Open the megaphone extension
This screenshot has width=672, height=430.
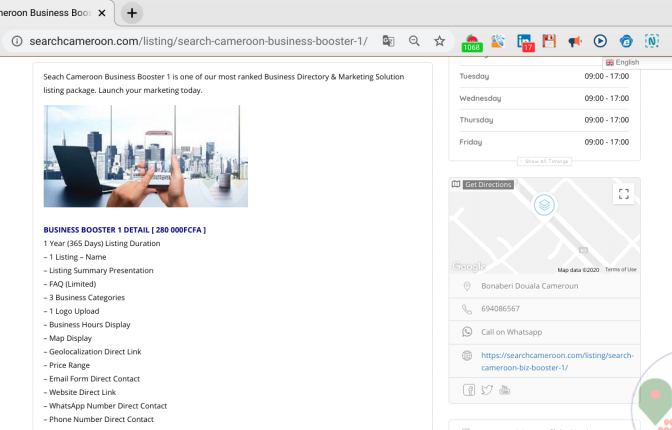click(x=575, y=41)
